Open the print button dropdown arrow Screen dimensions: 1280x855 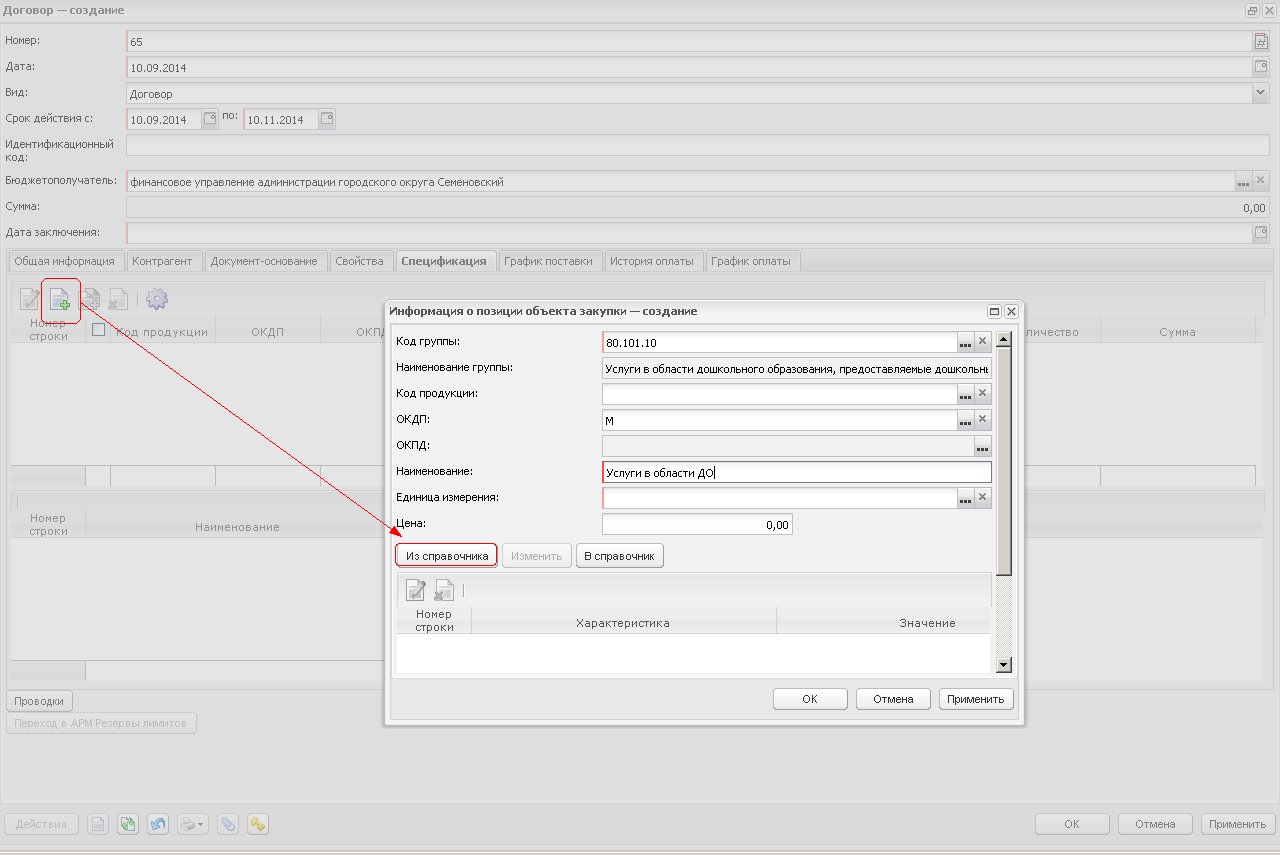point(201,825)
